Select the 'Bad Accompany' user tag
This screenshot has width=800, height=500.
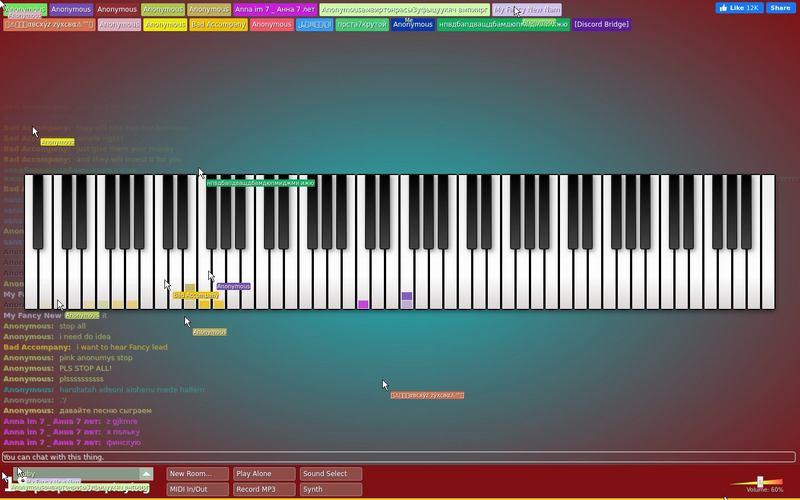(218, 24)
